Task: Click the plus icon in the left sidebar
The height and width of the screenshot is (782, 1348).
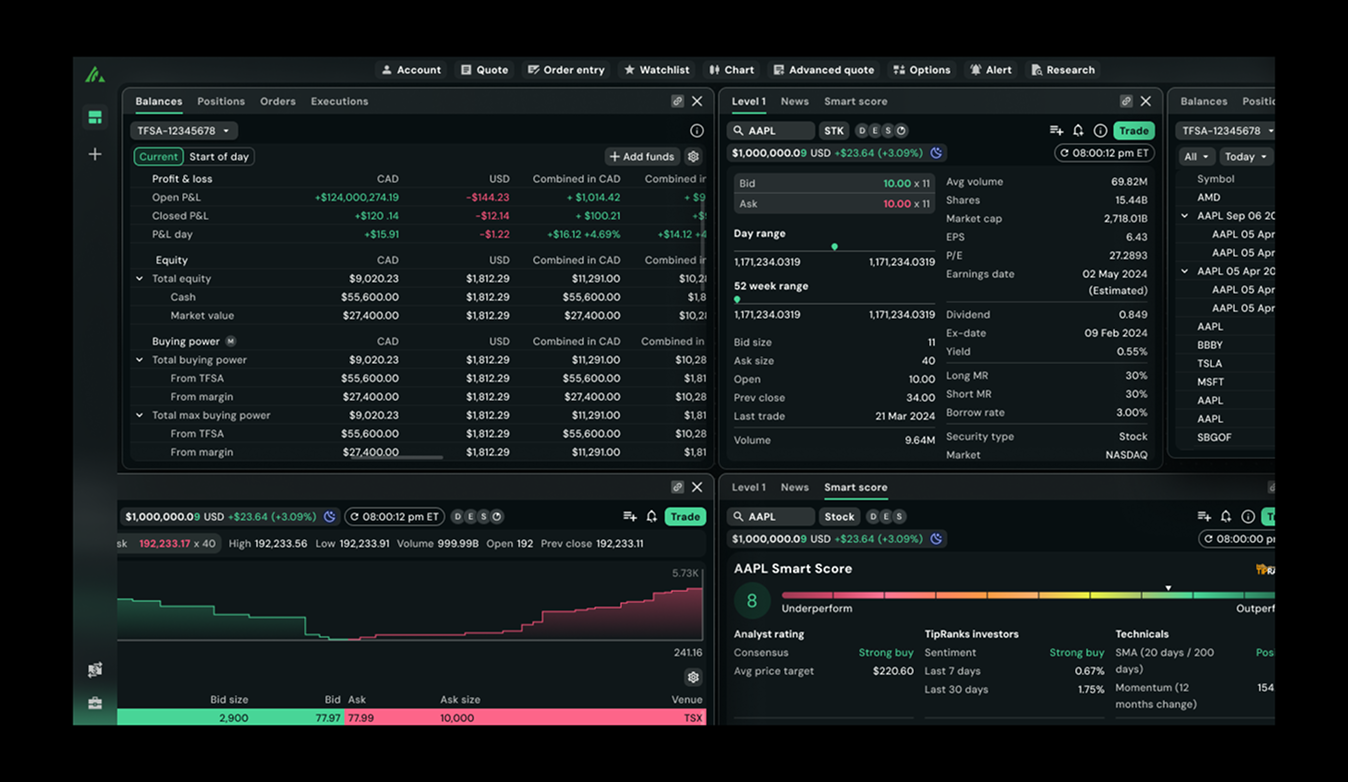Action: point(95,154)
